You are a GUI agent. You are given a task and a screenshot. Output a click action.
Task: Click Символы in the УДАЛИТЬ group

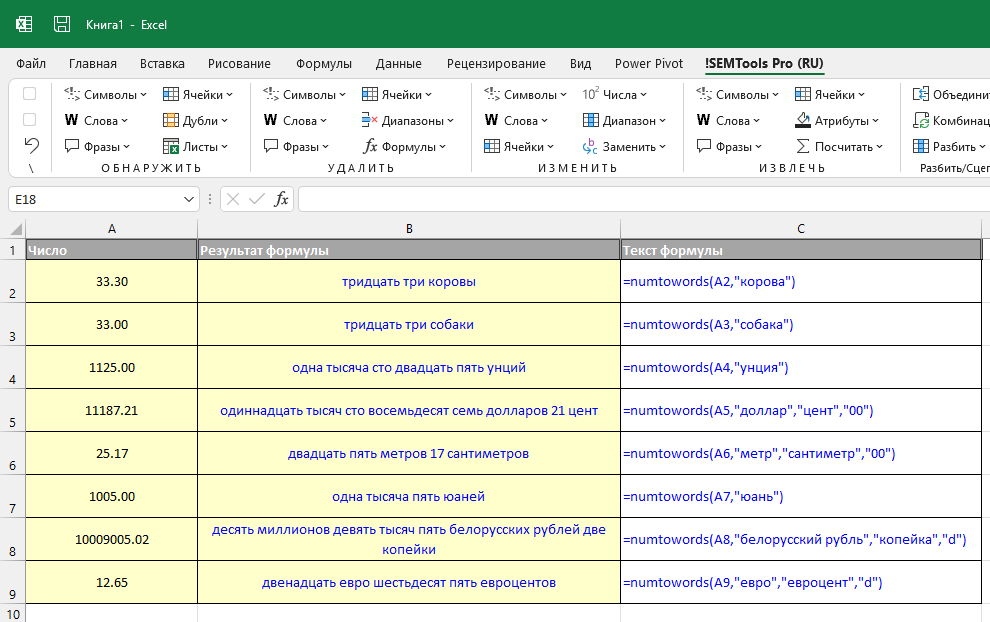[304, 95]
